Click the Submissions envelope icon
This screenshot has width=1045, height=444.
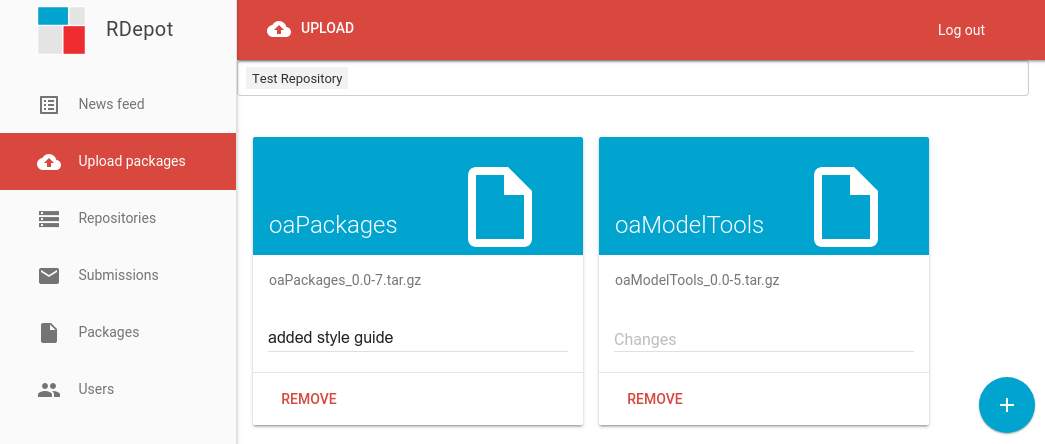tap(49, 275)
